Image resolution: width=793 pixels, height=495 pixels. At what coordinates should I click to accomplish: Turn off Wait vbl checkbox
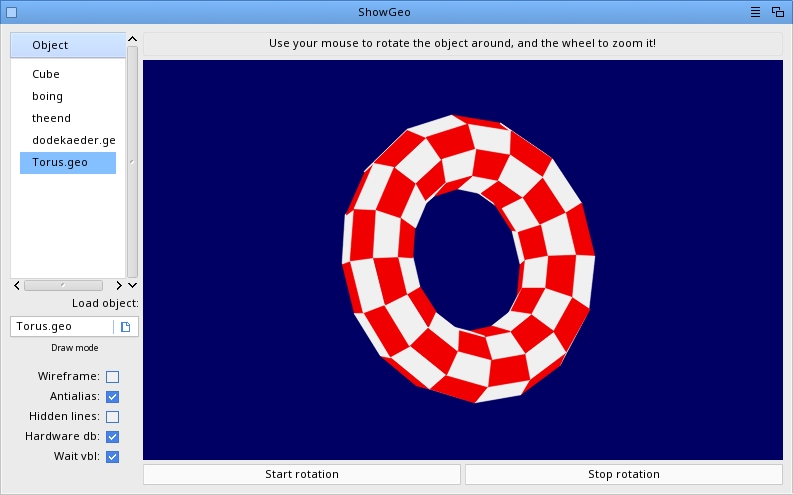113,457
